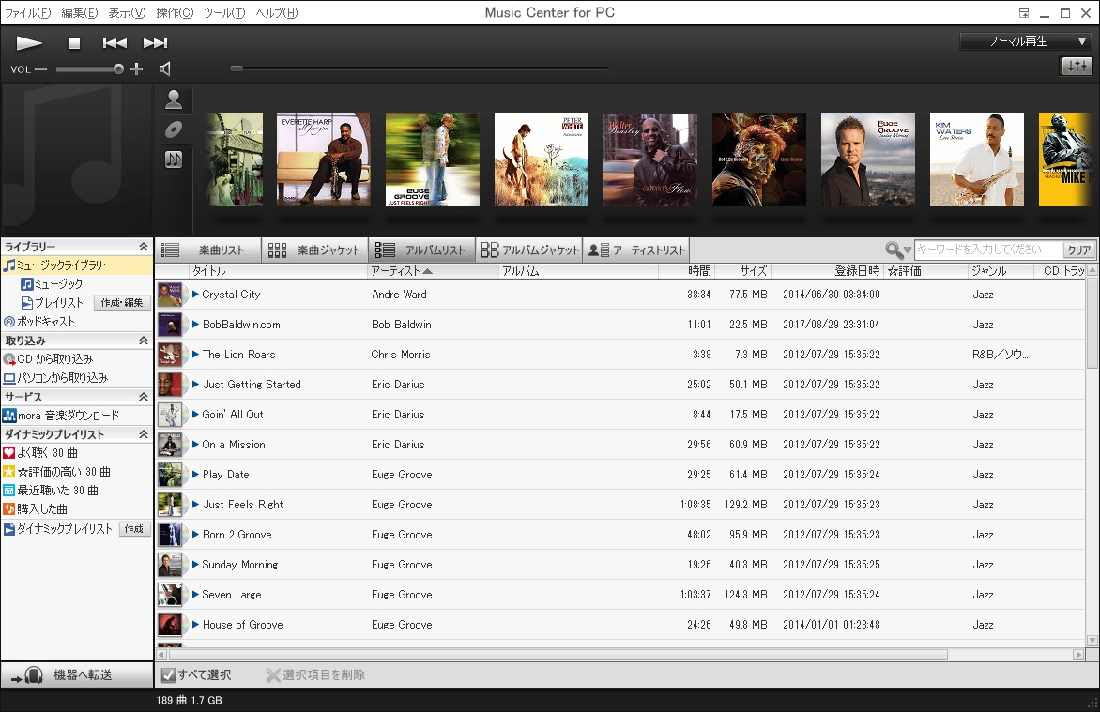Image resolution: width=1100 pixels, height=712 pixels.
Task: Collapse the 取り込み section
Action: point(143,340)
